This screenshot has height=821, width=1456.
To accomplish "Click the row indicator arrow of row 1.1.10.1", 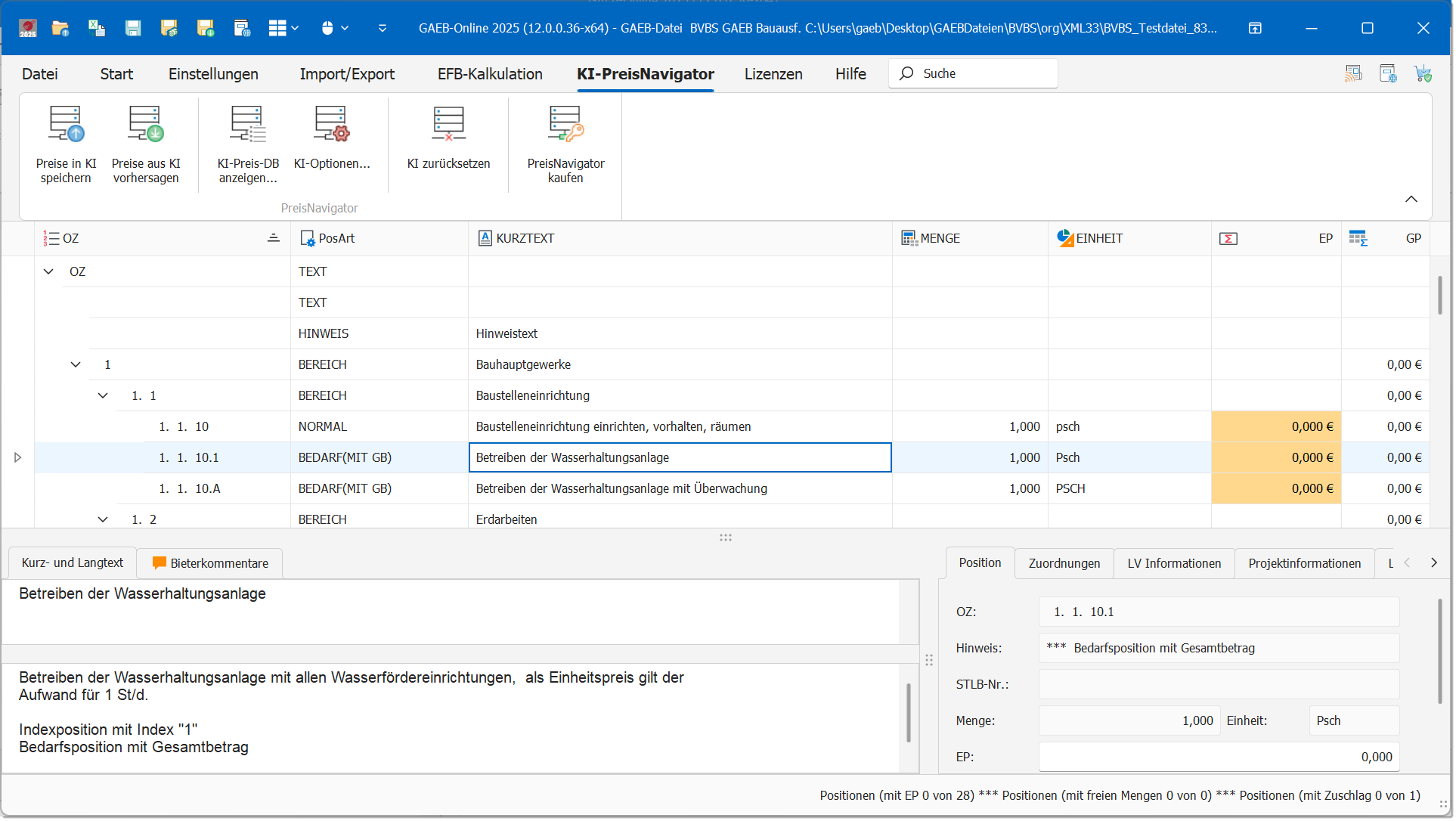I will [x=18, y=458].
